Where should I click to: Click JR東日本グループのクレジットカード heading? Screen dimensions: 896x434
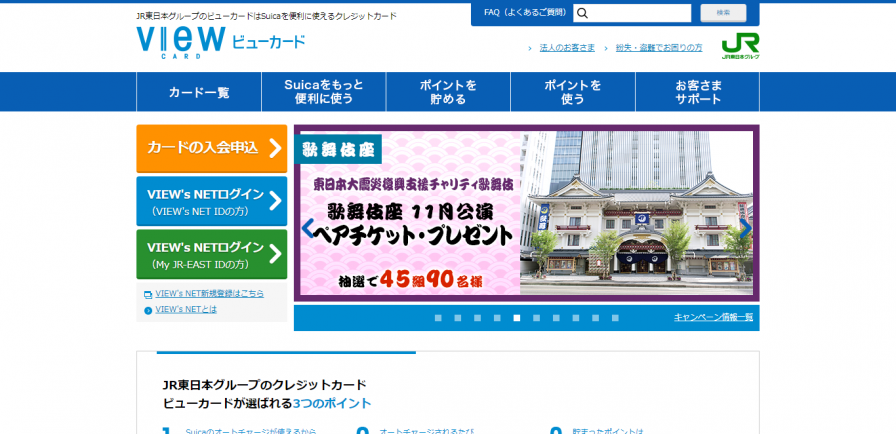click(265, 384)
